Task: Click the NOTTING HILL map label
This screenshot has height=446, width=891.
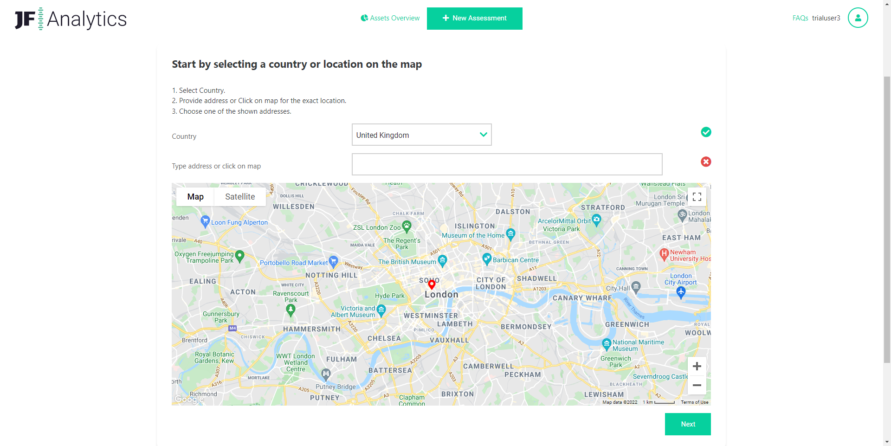Action: [x=331, y=275]
